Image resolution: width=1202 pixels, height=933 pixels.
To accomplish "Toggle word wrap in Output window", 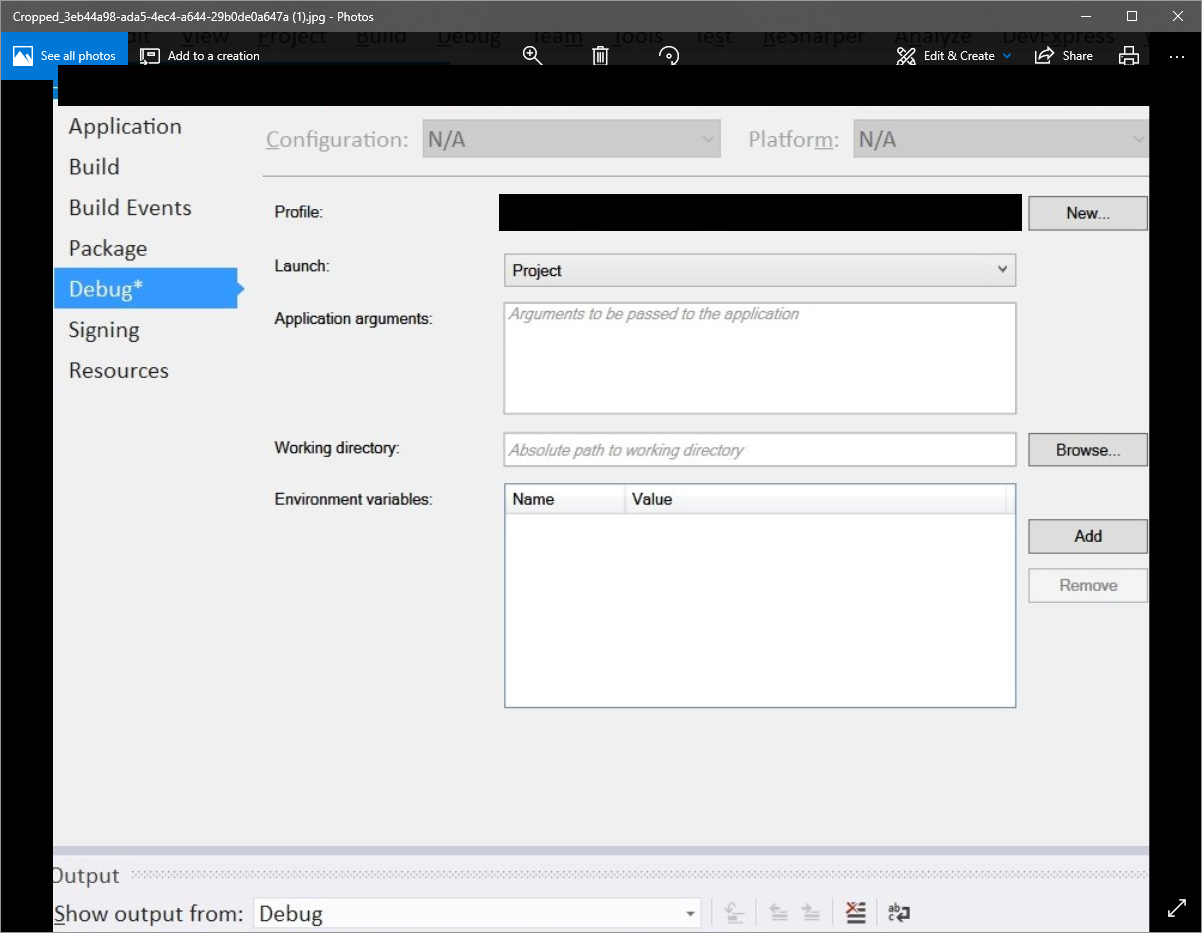I will click(898, 911).
